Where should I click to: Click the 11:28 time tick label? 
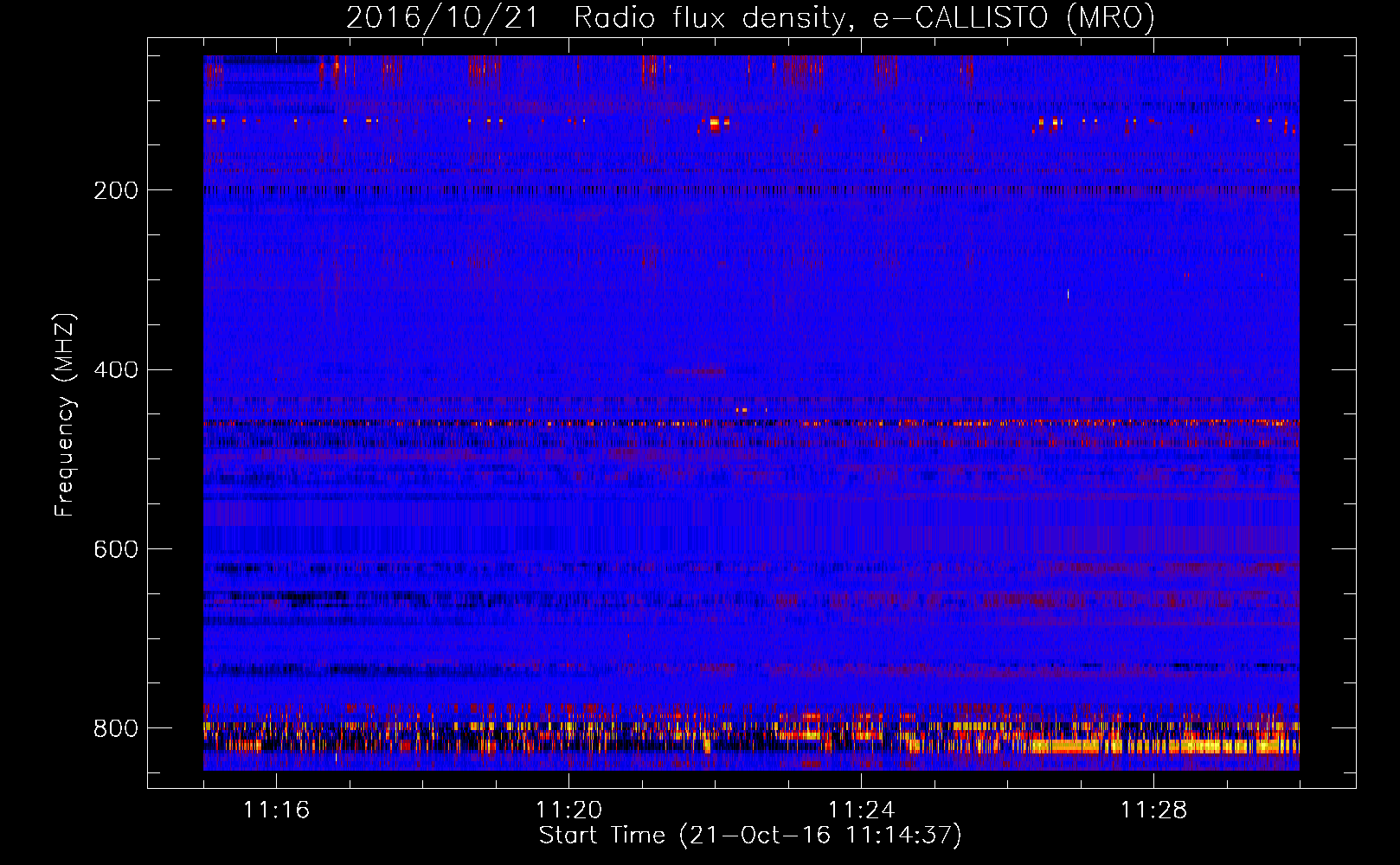coord(1154,810)
